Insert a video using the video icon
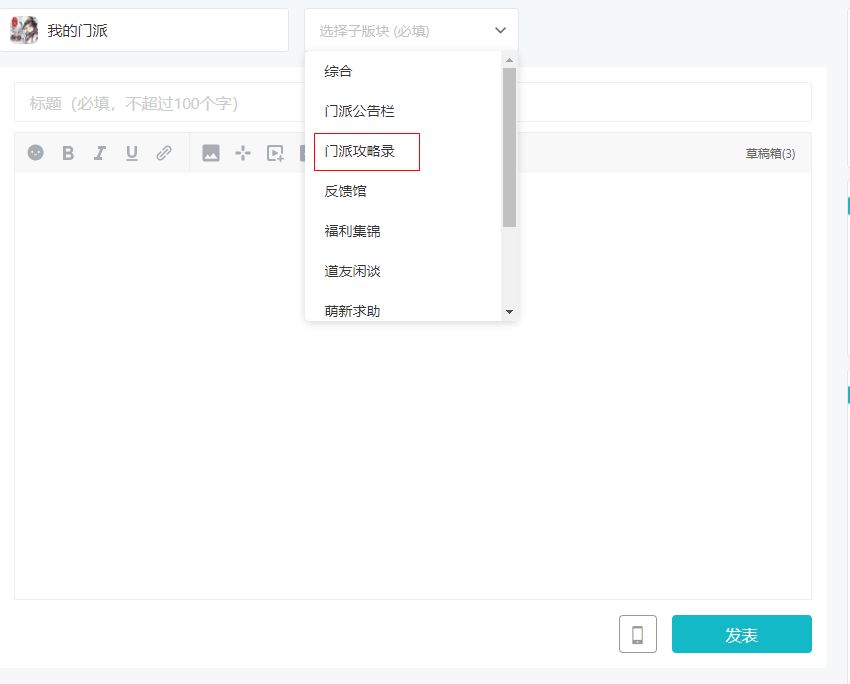 [x=275, y=153]
